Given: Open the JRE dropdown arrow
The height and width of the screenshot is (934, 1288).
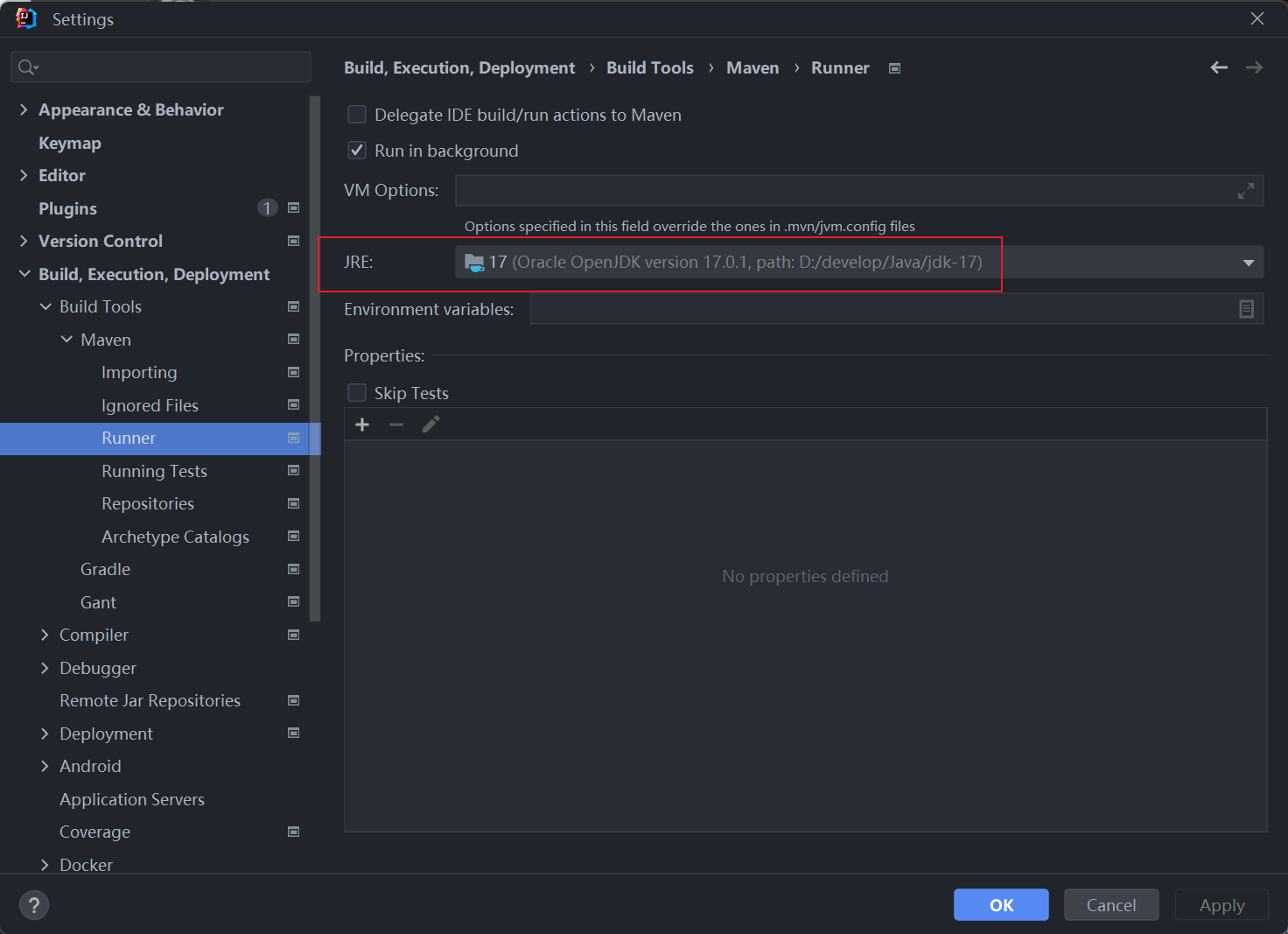Looking at the screenshot, I should 1248,263.
